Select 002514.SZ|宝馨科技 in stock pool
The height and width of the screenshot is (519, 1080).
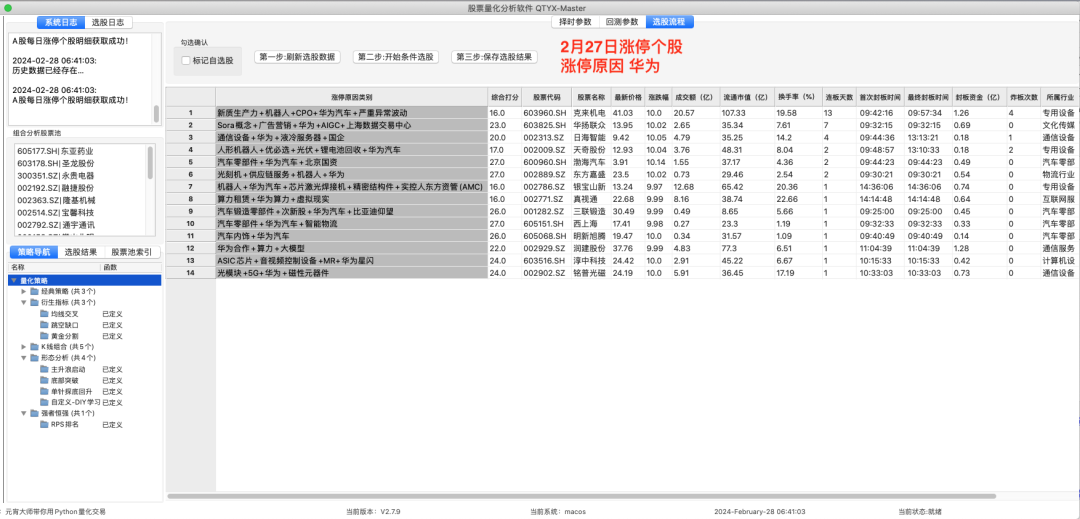click(56, 213)
